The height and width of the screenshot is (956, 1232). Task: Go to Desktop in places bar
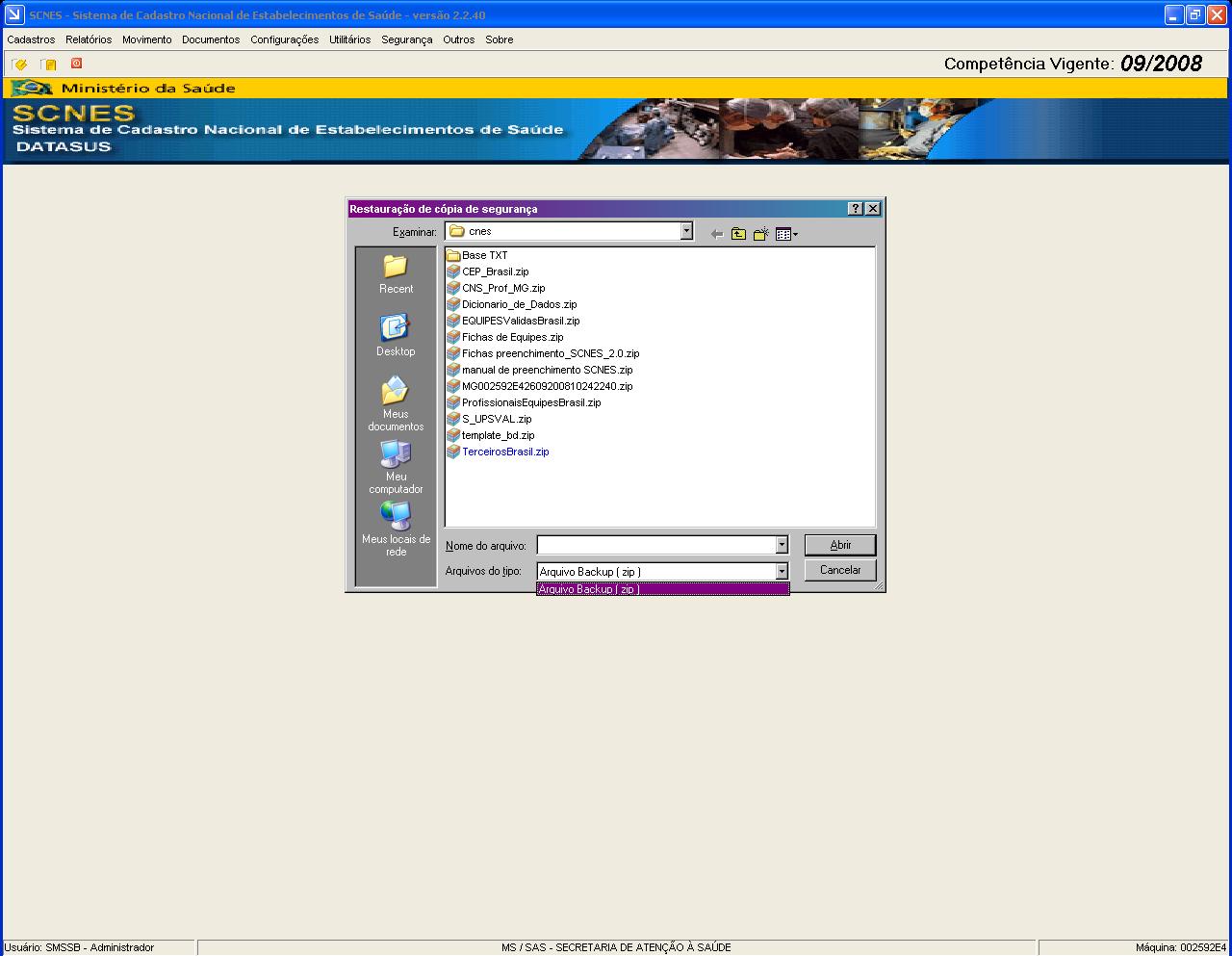pyautogui.click(x=396, y=336)
